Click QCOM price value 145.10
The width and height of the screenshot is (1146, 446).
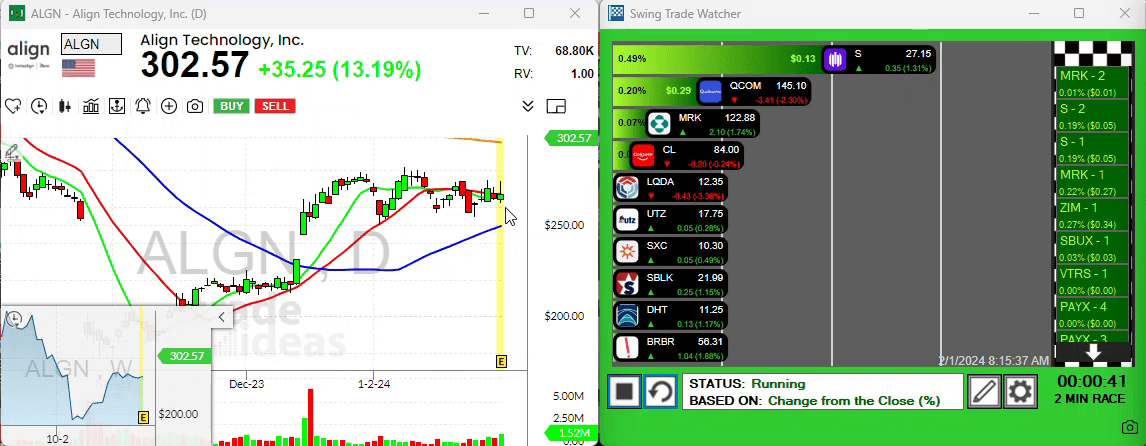coord(793,86)
